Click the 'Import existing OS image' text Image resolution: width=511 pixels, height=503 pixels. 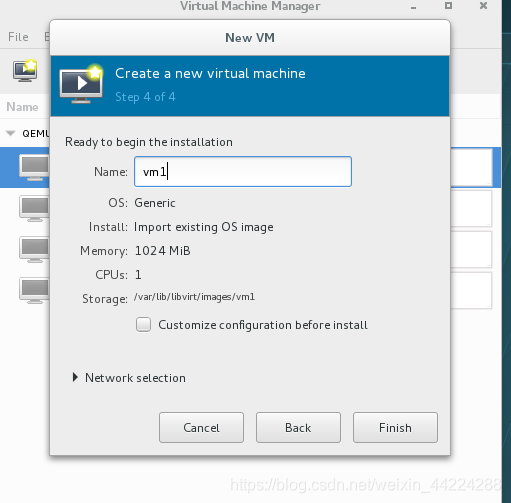pyautogui.click(x=204, y=227)
